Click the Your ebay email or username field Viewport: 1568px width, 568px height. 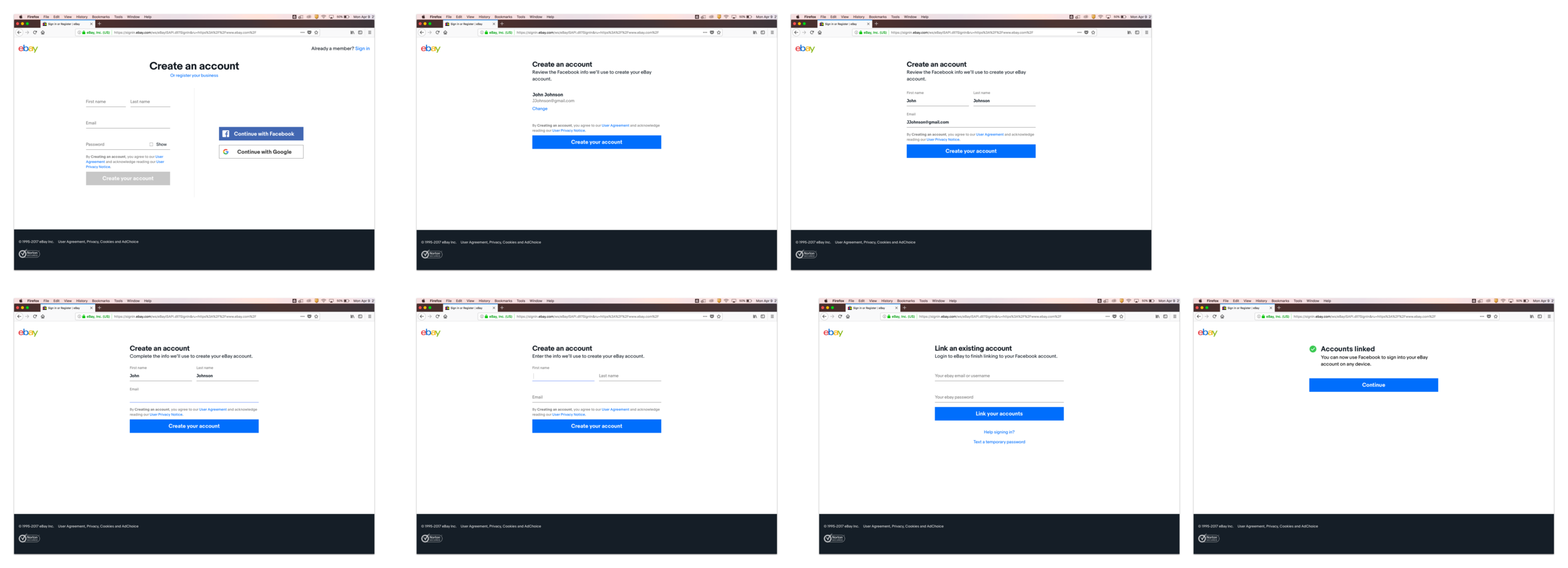(999, 376)
